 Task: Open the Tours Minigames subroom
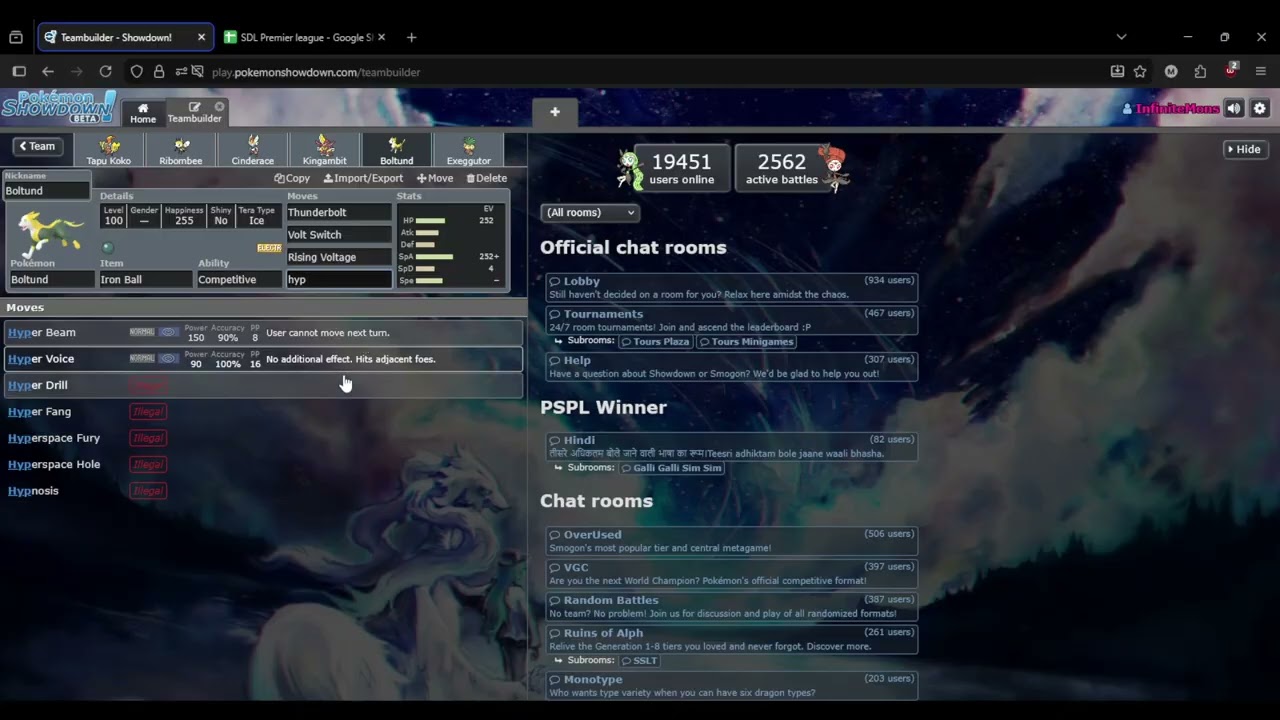pyautogui.click(x=746, y=342)
